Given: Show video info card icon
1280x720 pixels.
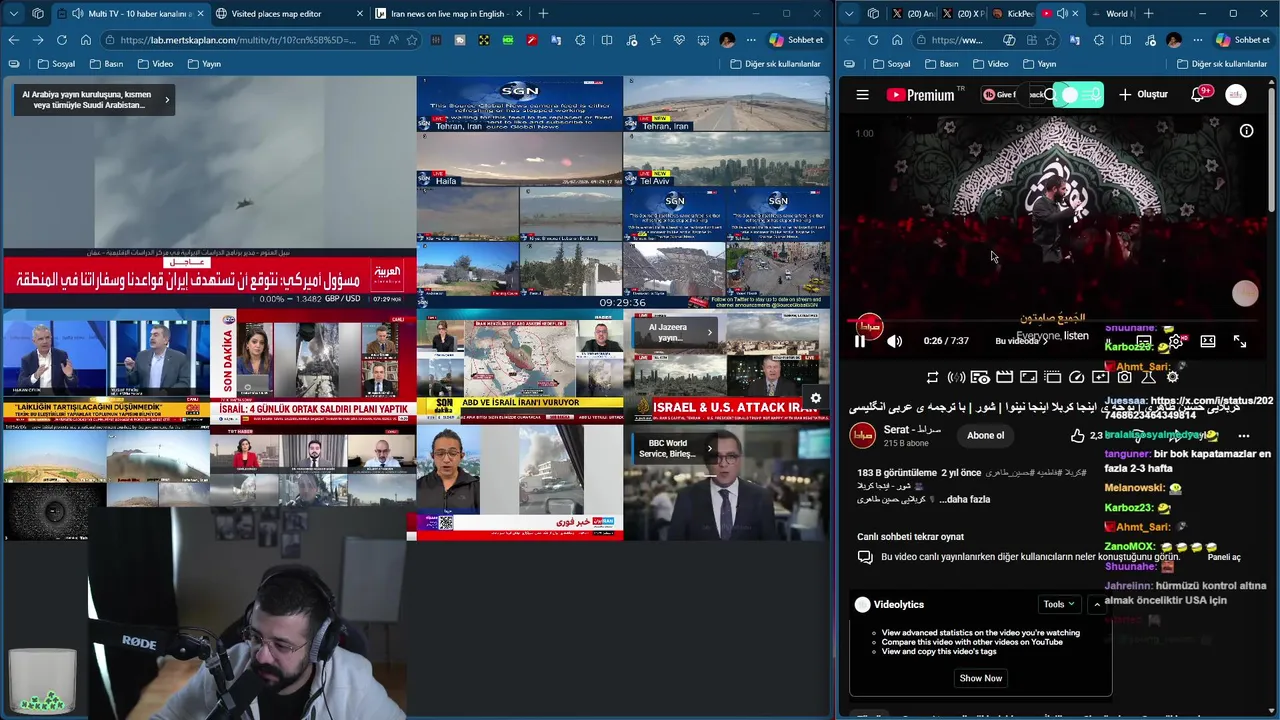Looking at the screenshot, I should [x=1246, y=131].
